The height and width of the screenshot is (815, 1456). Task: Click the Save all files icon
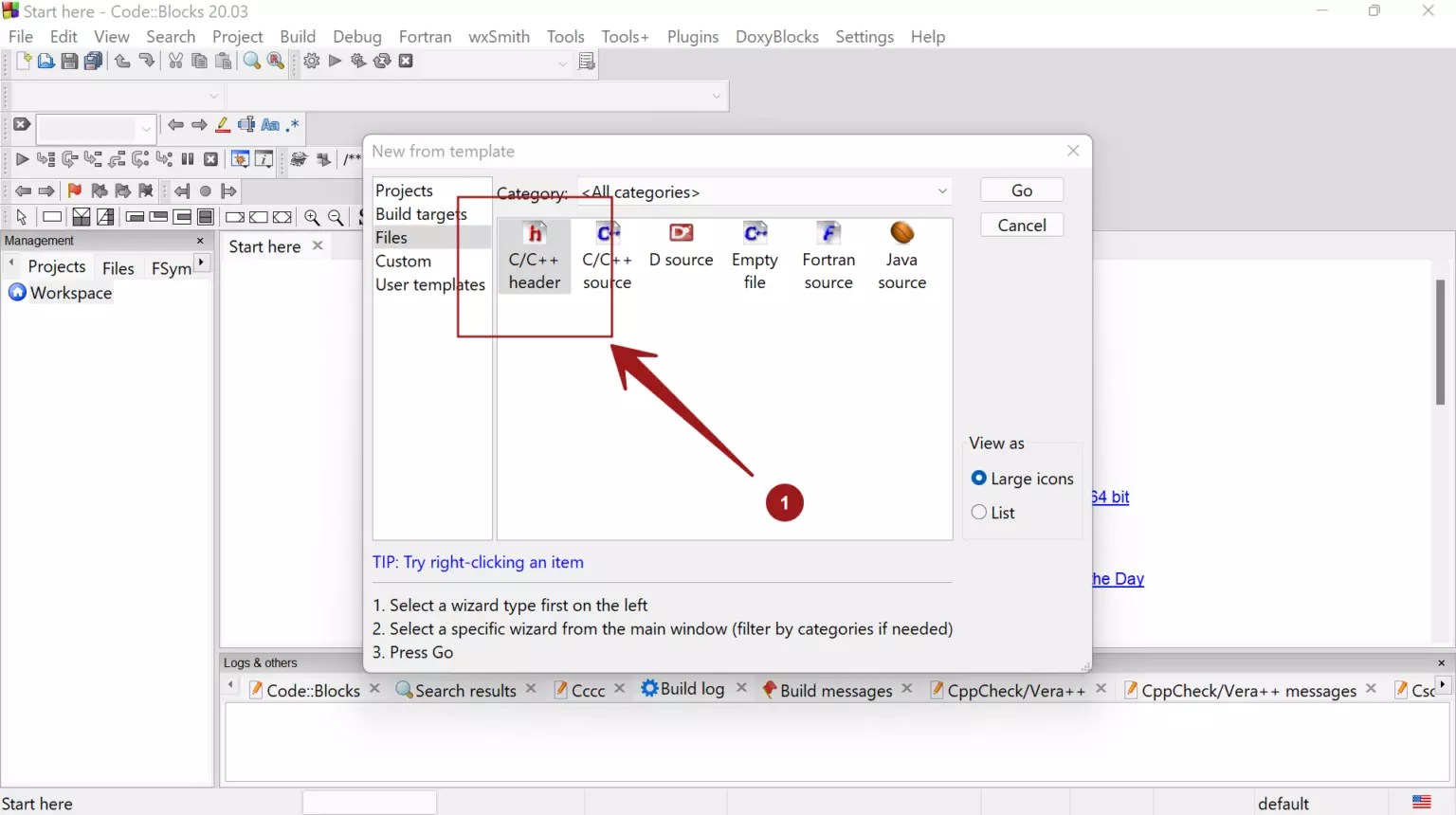(93, 62)
